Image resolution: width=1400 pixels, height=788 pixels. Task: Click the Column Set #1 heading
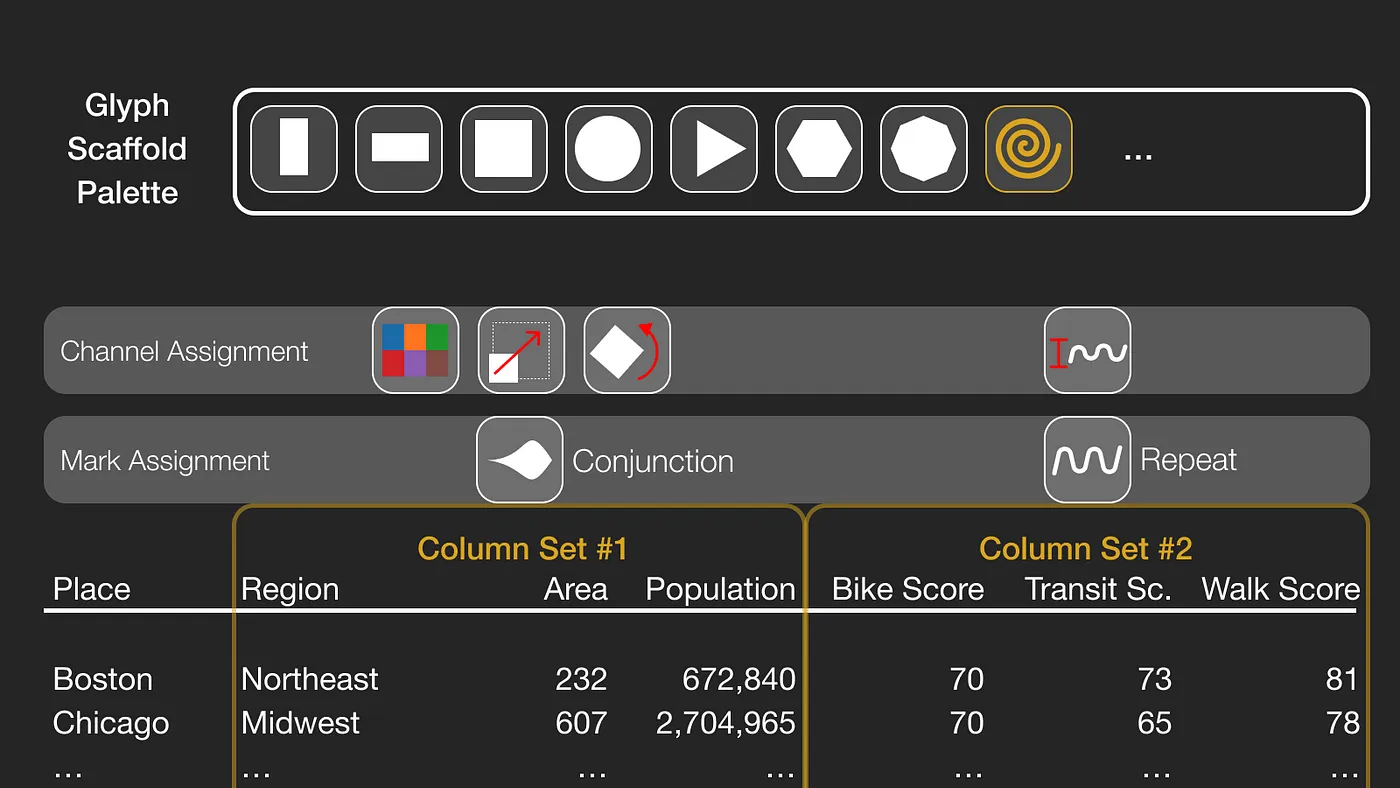pyautogui.click(x=522, y=549)
